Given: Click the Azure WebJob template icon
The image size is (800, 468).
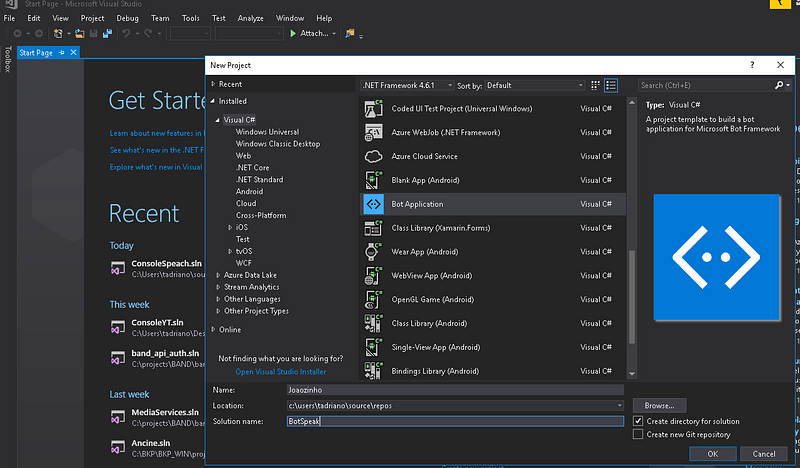Looking at the screenshot, I should pos(373,133).
